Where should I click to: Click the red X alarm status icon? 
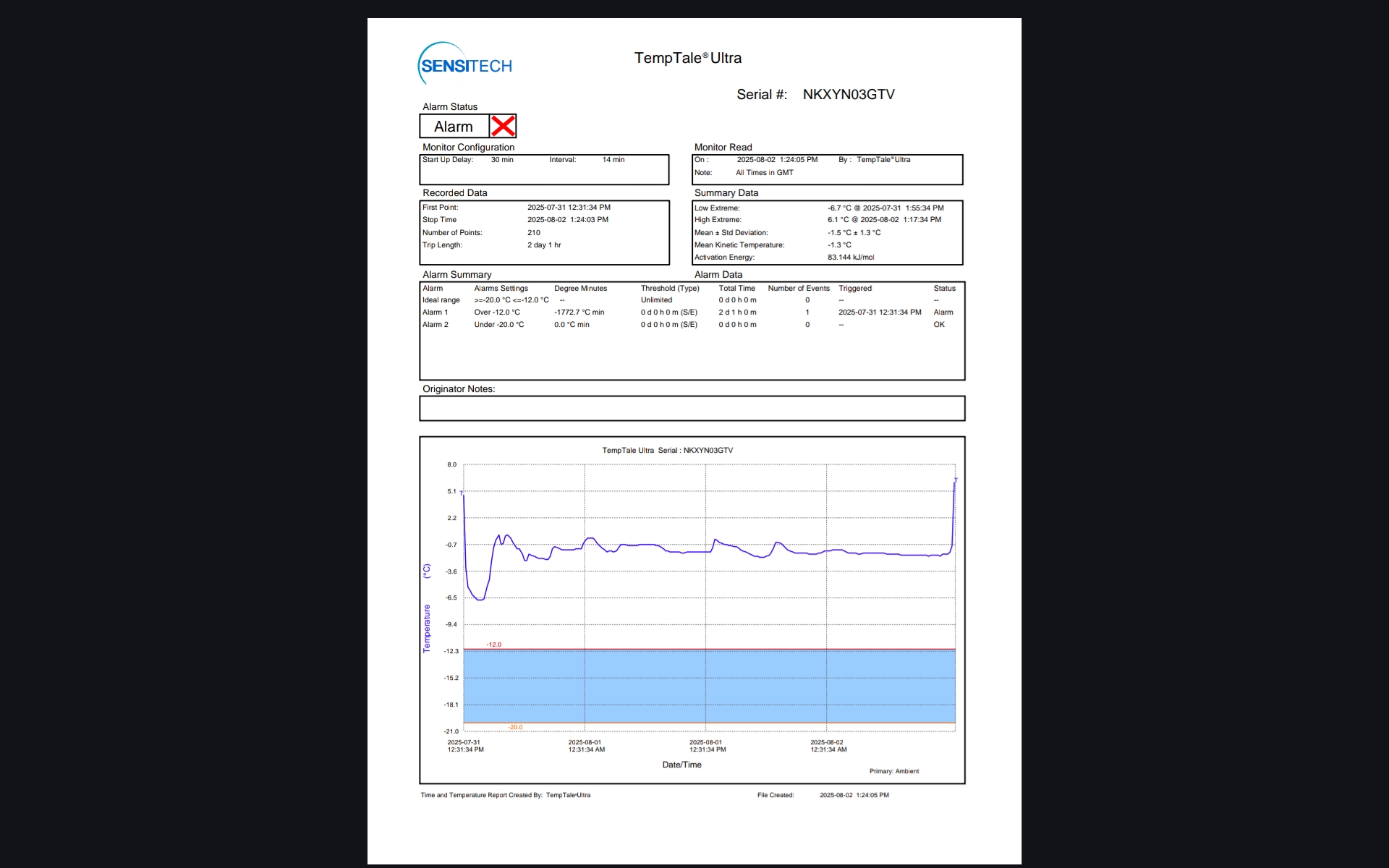pos(503,126)
